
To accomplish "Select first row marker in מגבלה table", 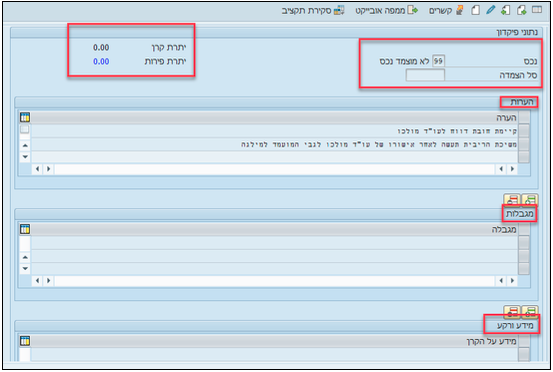I will [524, 243].
